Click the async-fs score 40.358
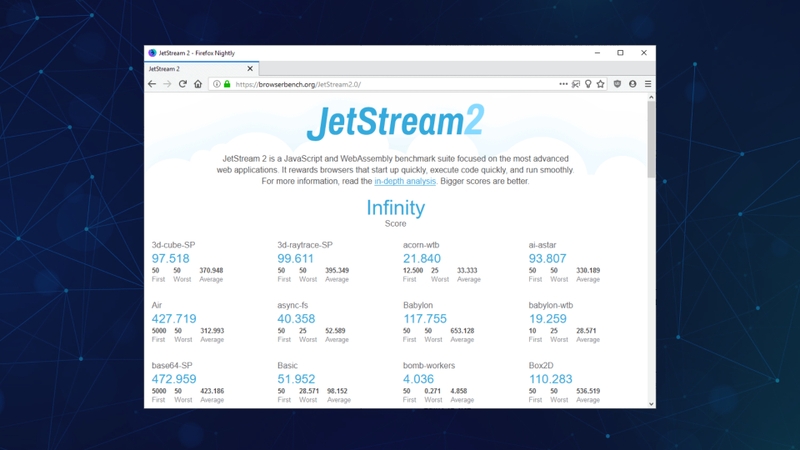The image size is (800, 450). pyautogui.click(x=296, y=319)
